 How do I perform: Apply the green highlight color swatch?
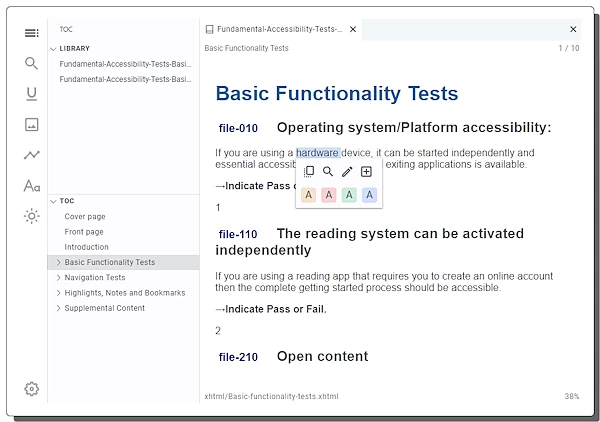(x=349, y=195)
